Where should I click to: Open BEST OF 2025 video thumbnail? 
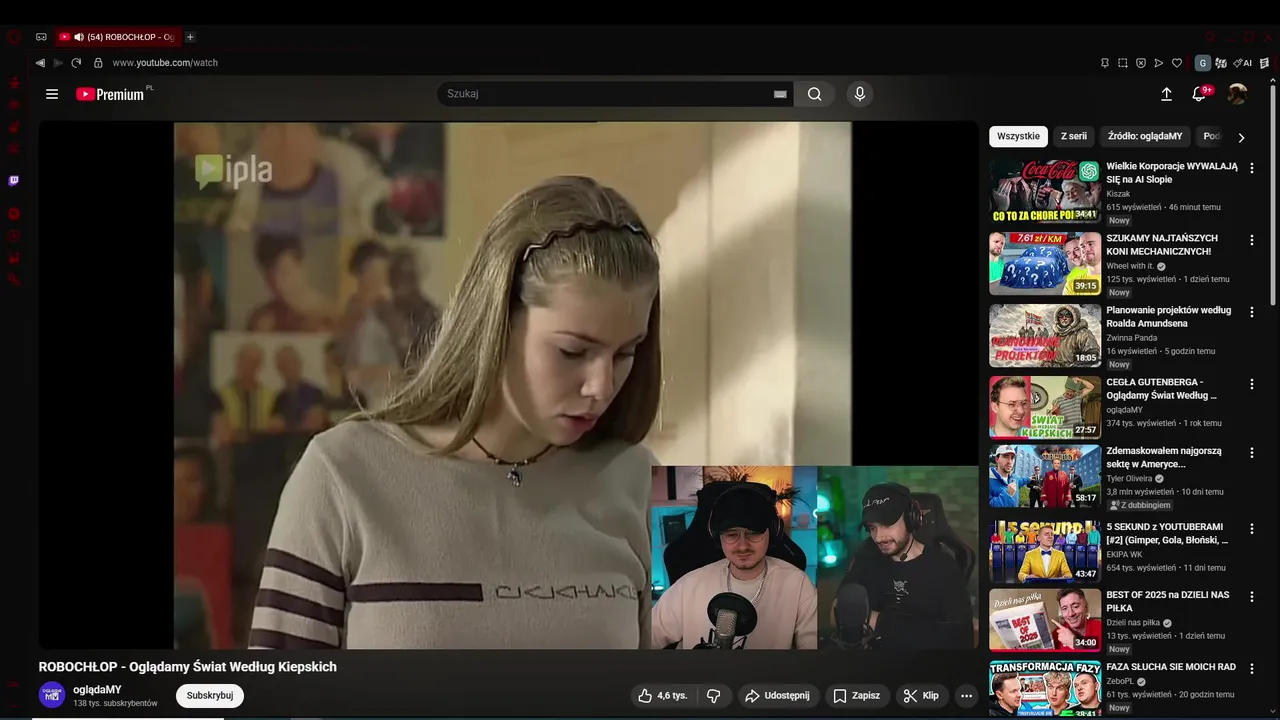[1045, 620]
